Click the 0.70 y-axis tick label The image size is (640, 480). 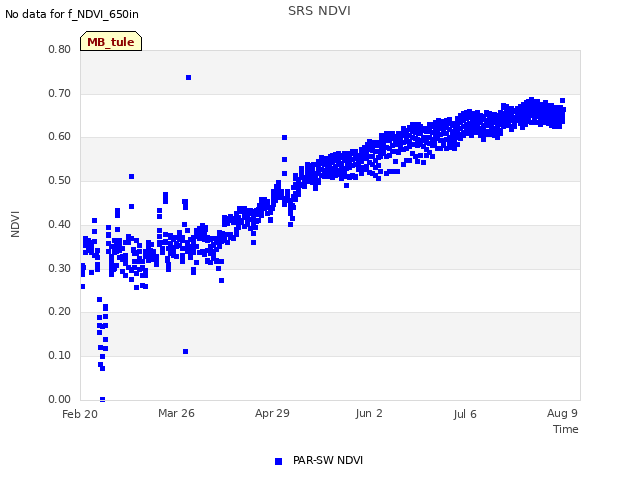tap(60, 93)
